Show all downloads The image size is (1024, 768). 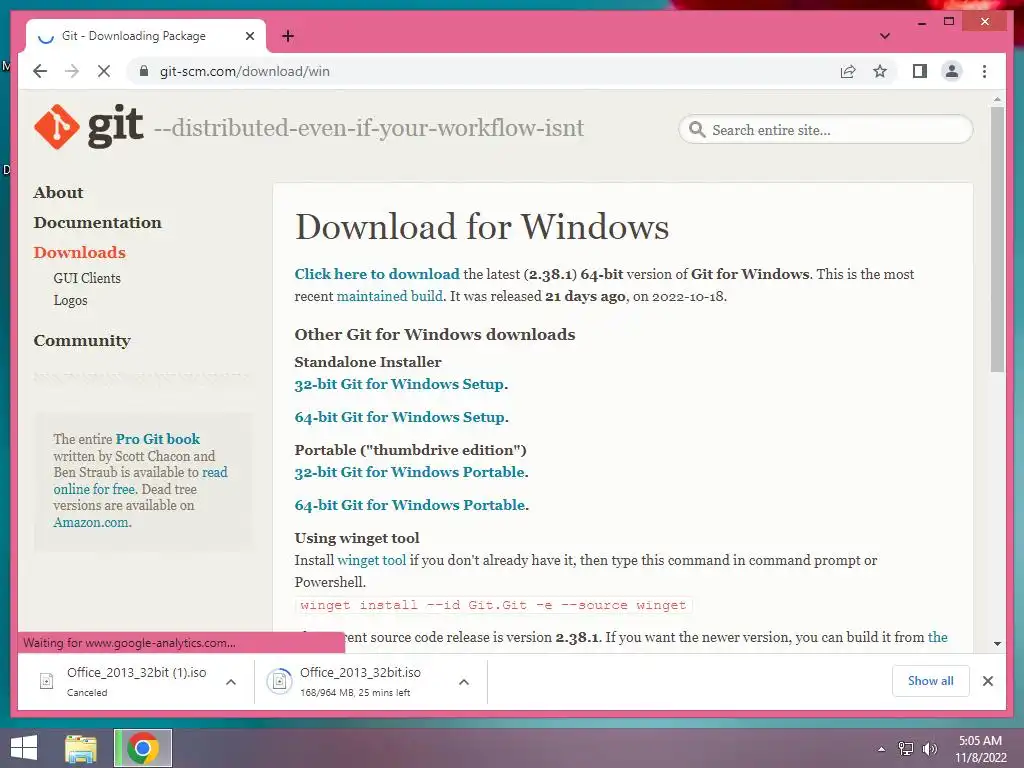click(x=931, y=681)
